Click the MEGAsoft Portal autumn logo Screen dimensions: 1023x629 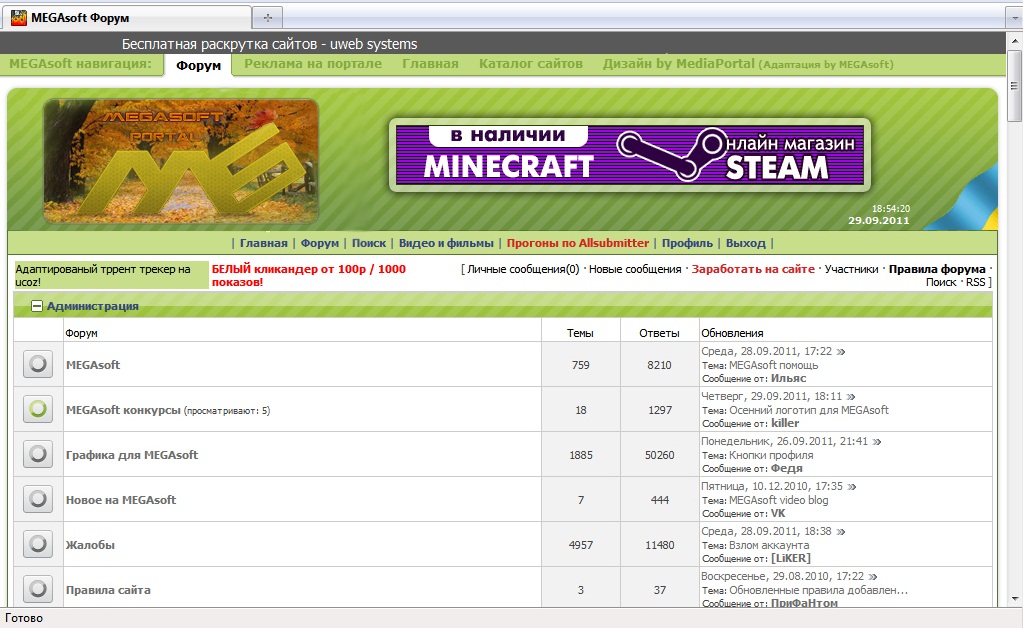click(x=181, y=161)
